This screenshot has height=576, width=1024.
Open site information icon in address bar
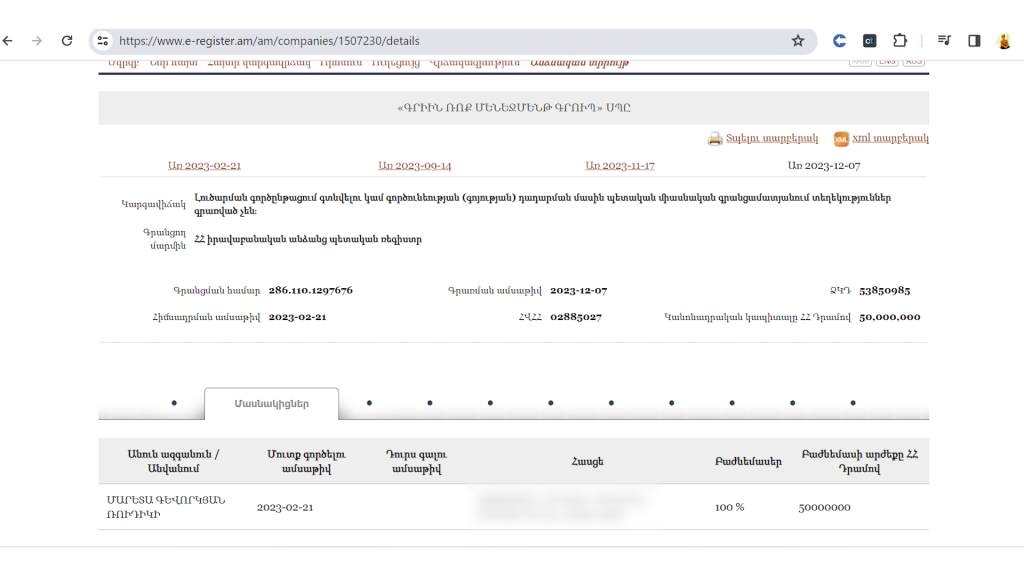[x=102, y=41]
